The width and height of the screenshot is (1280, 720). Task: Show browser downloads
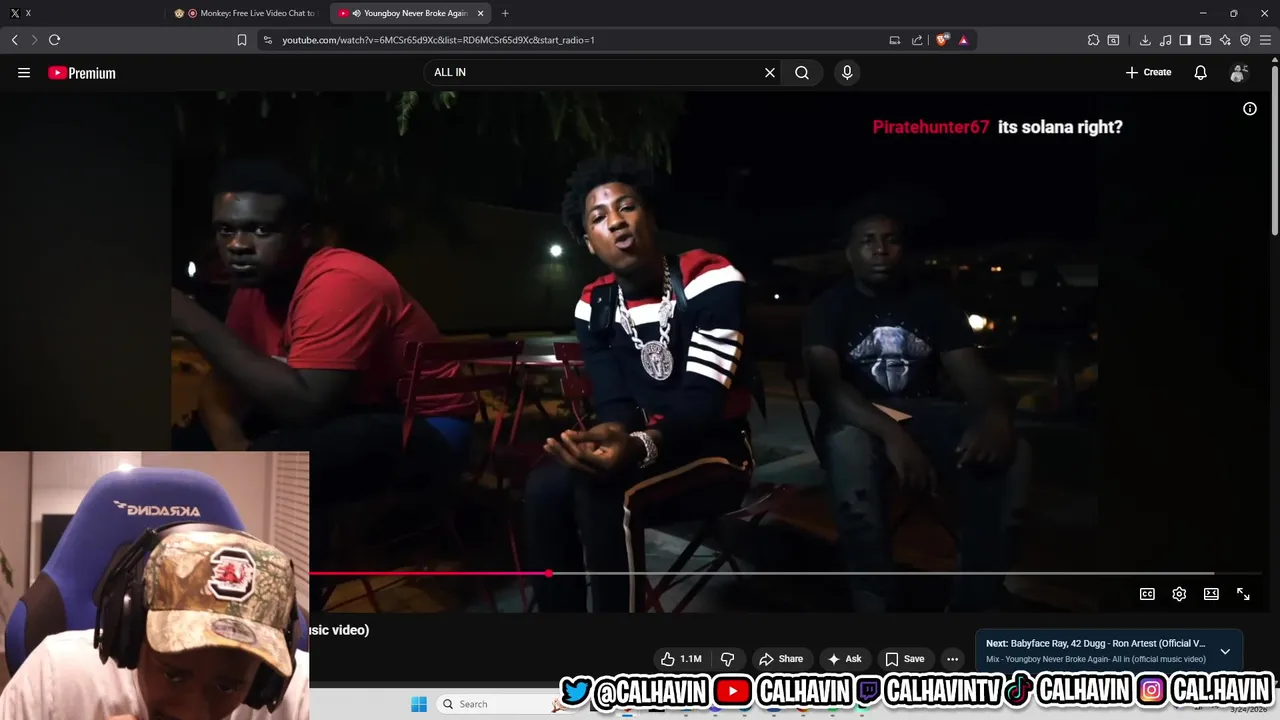click(x=1145, y=40)
